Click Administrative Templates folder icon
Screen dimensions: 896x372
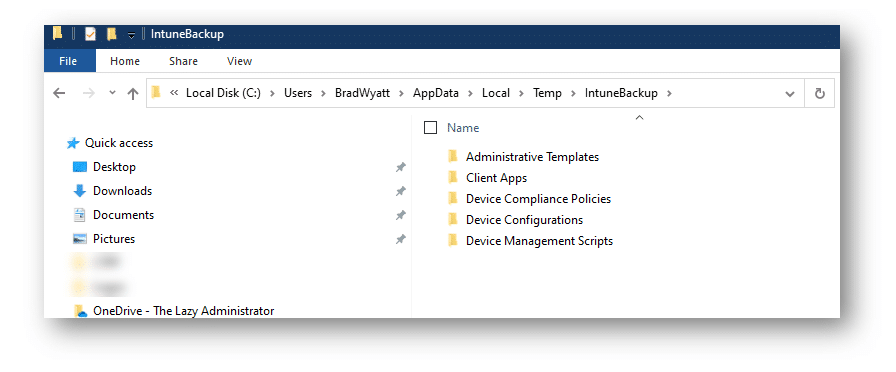(453, 156)
